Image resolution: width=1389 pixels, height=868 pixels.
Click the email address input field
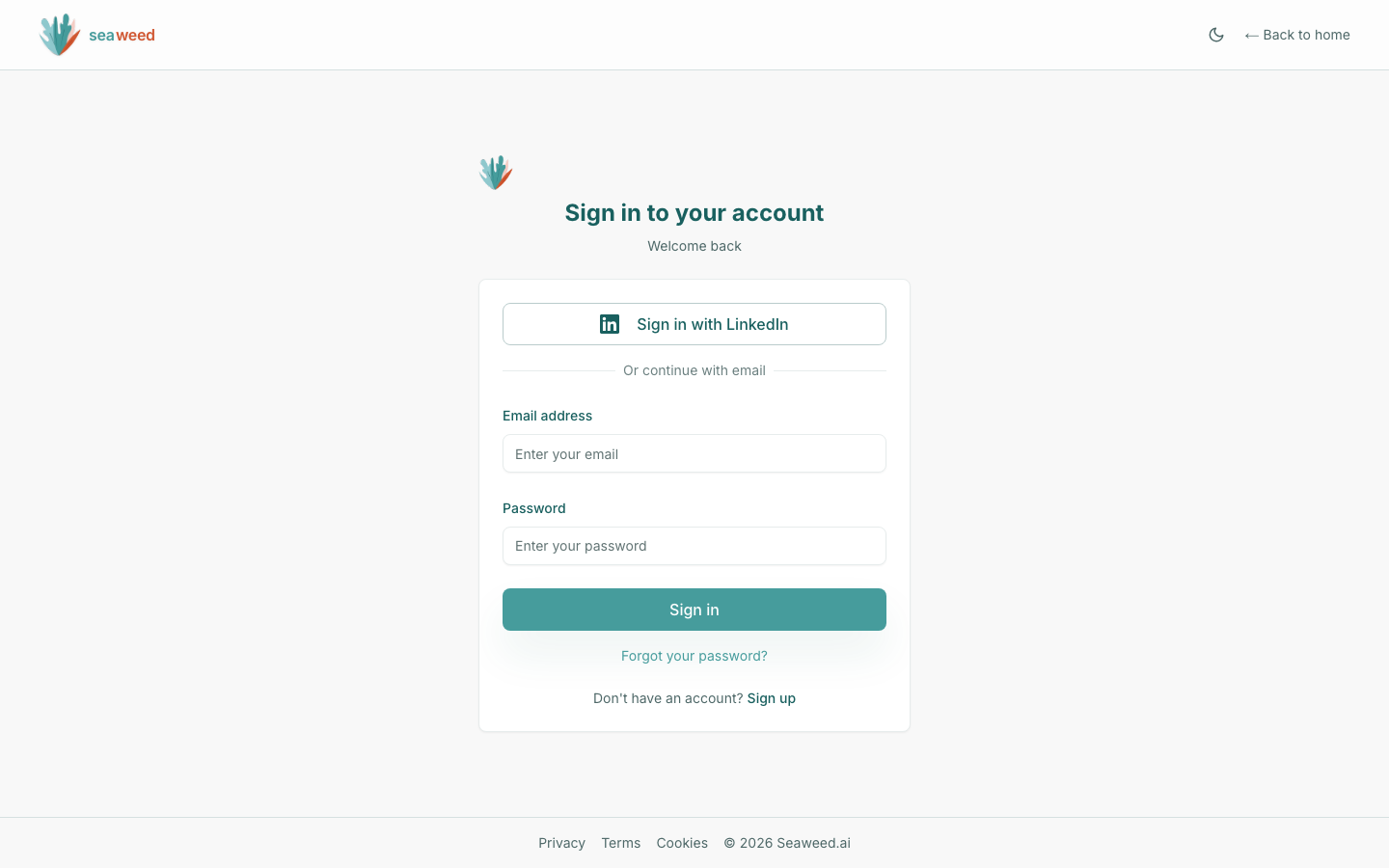[694, 453]
